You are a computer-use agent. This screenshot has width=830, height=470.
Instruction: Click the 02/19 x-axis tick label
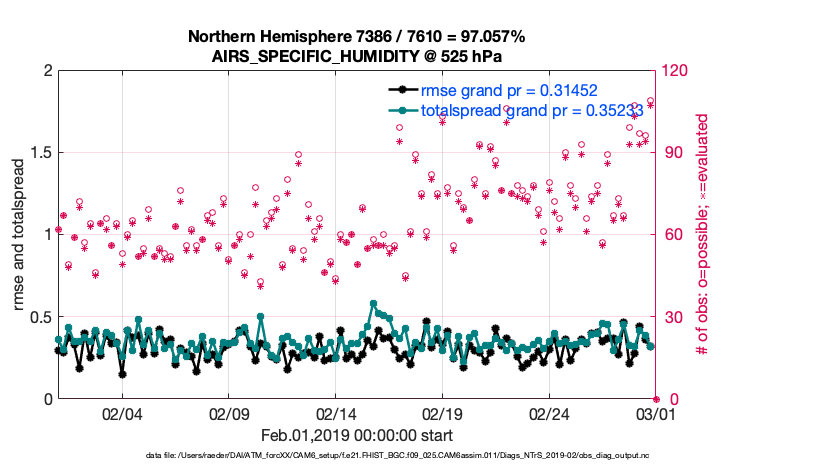click(442, 415)
